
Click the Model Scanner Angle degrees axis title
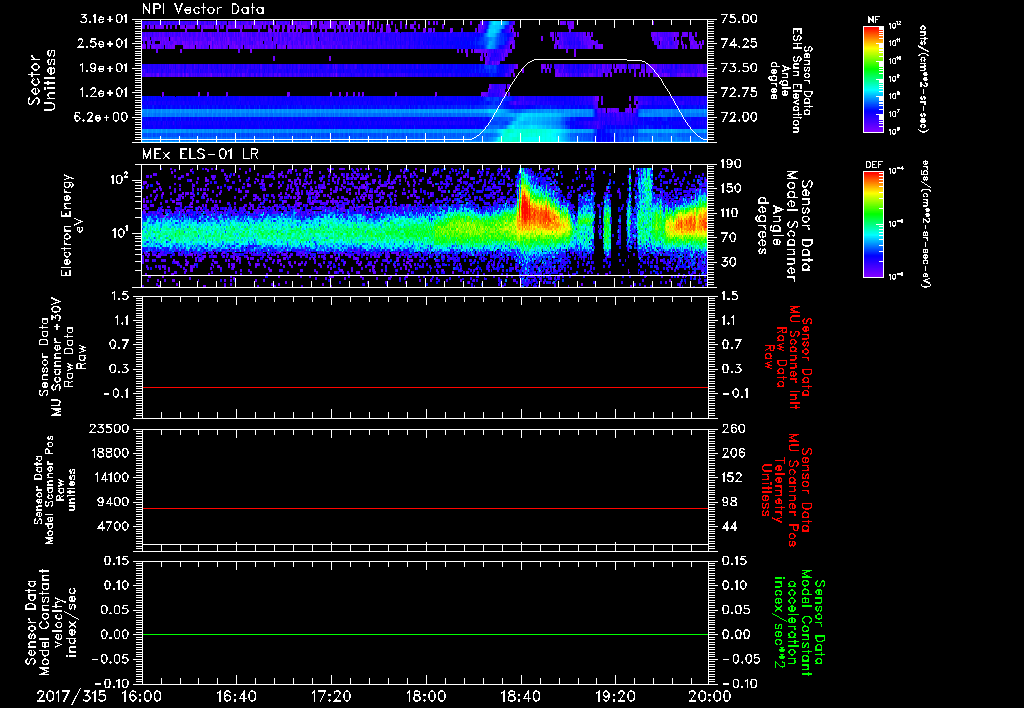[784, 226]
